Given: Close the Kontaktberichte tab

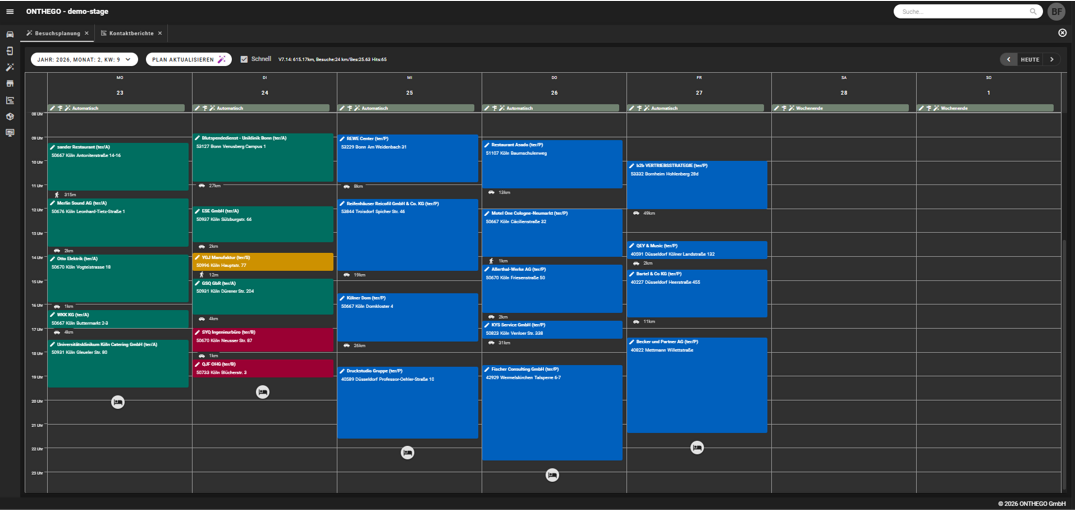Looking at the screenshot, I should pyautogui.click(x=160, y=33).
